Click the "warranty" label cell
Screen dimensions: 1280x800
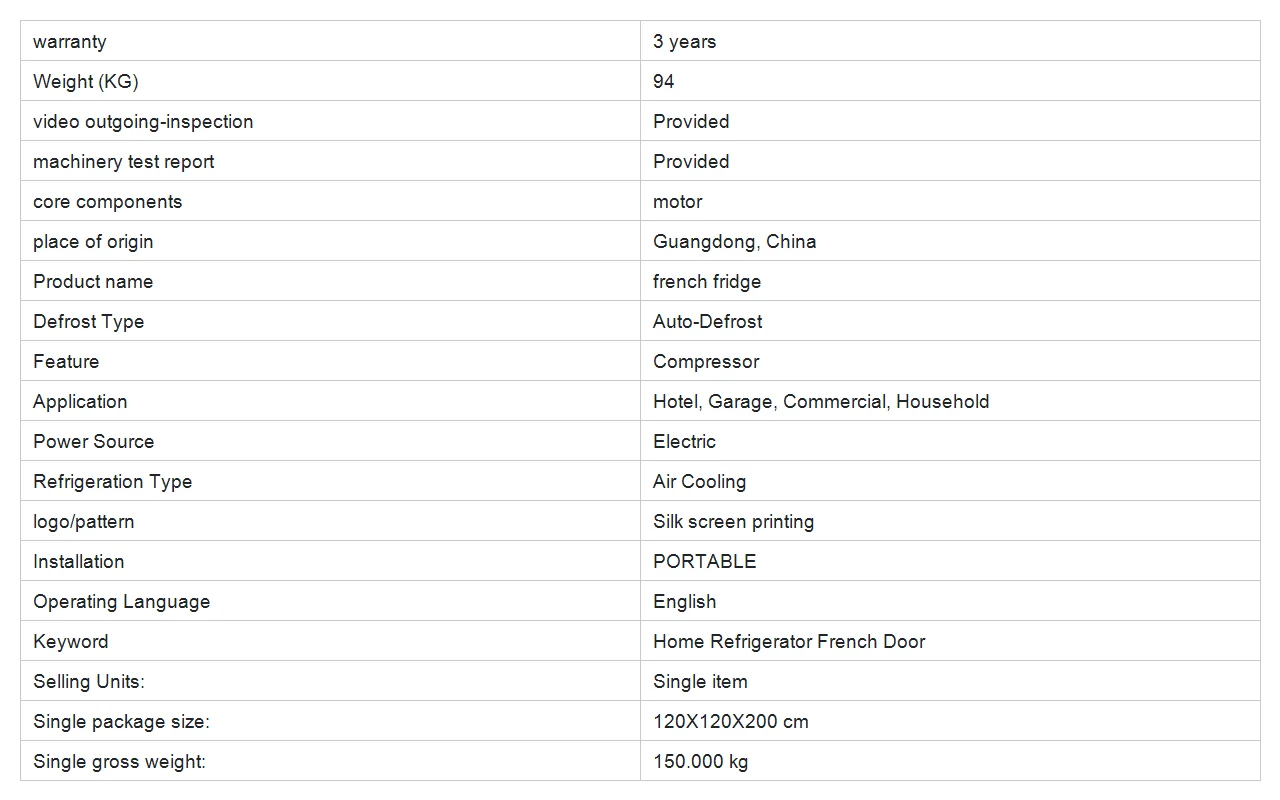69,41
